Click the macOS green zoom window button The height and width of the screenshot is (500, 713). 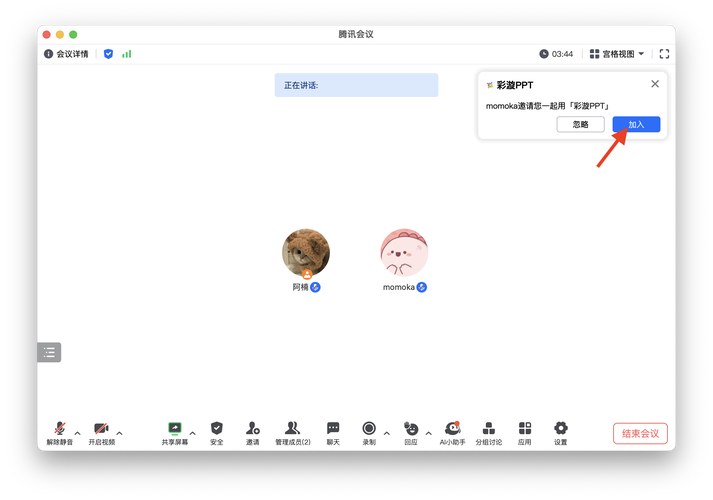(73, 35)
